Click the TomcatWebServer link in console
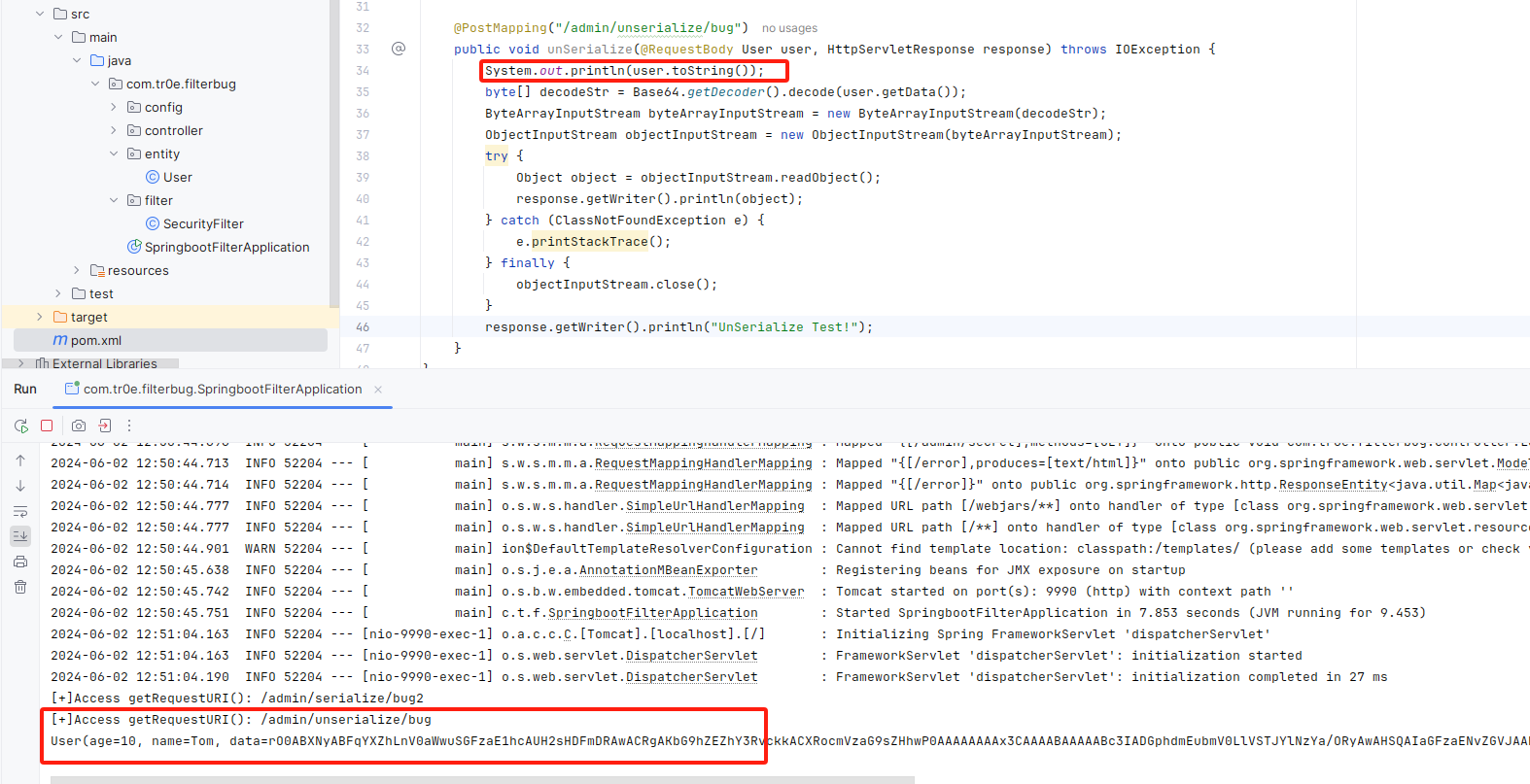1530x784 pixels. click(746, 592)
